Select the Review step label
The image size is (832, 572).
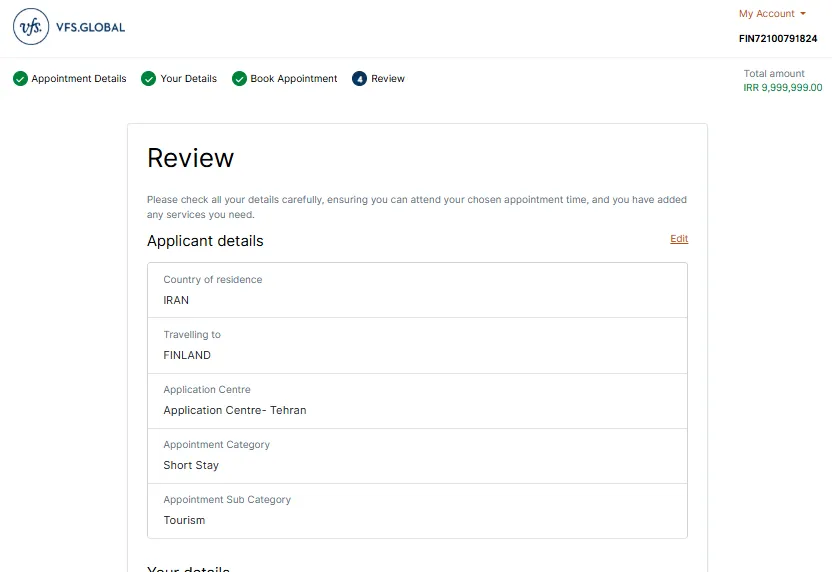tap(388, 79)
